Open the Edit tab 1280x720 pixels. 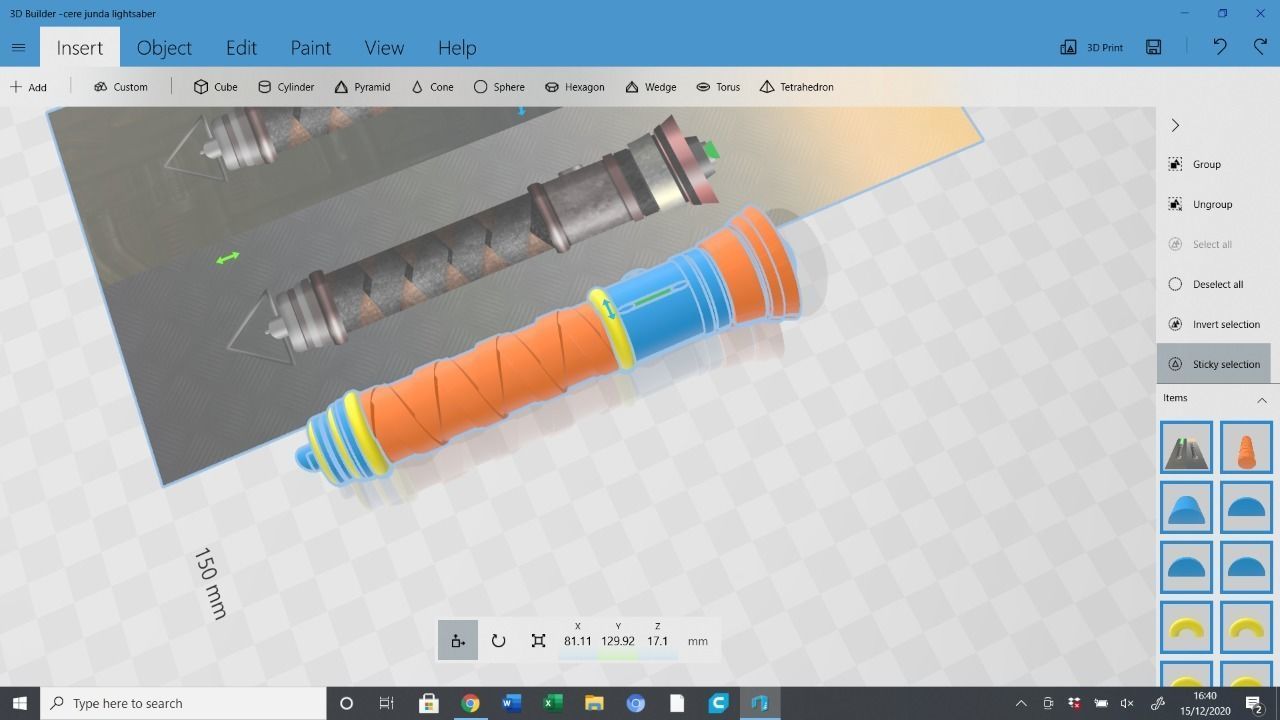pos(241,47)
